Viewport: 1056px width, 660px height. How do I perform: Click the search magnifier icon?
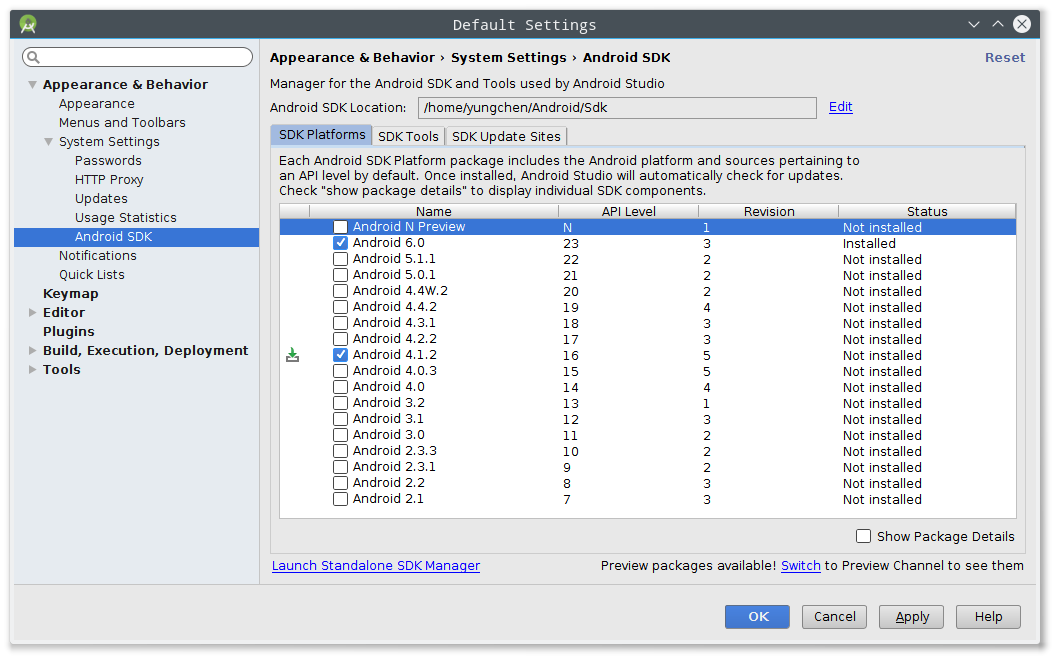point(33,57)
